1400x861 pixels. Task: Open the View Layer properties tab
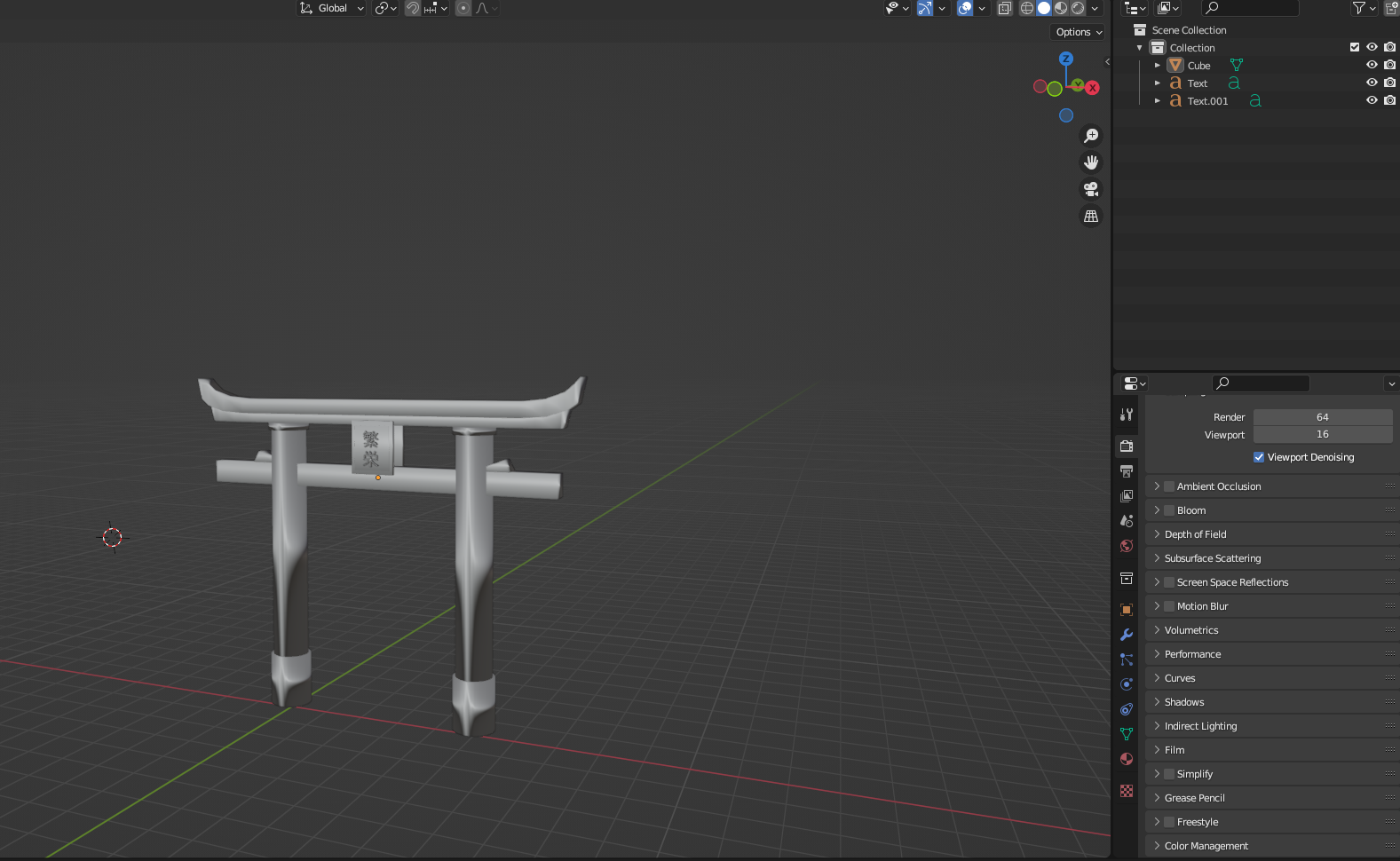[x=1127, y=496]
